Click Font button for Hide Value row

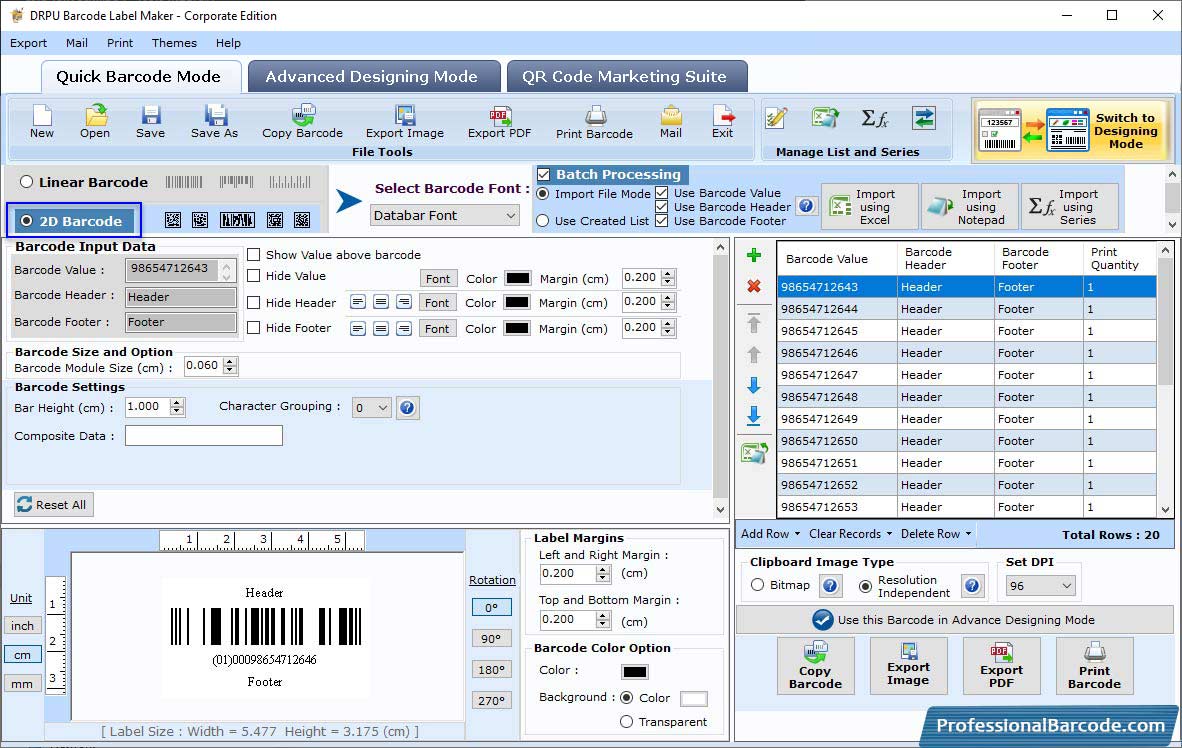[x=437, y=279]
